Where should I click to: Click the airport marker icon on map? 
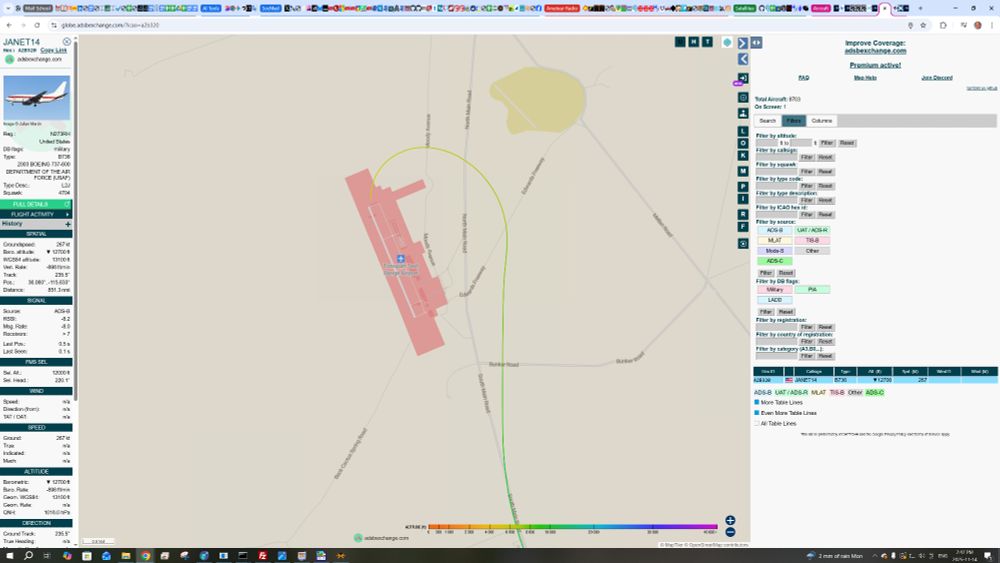click(x=401, y=258)
